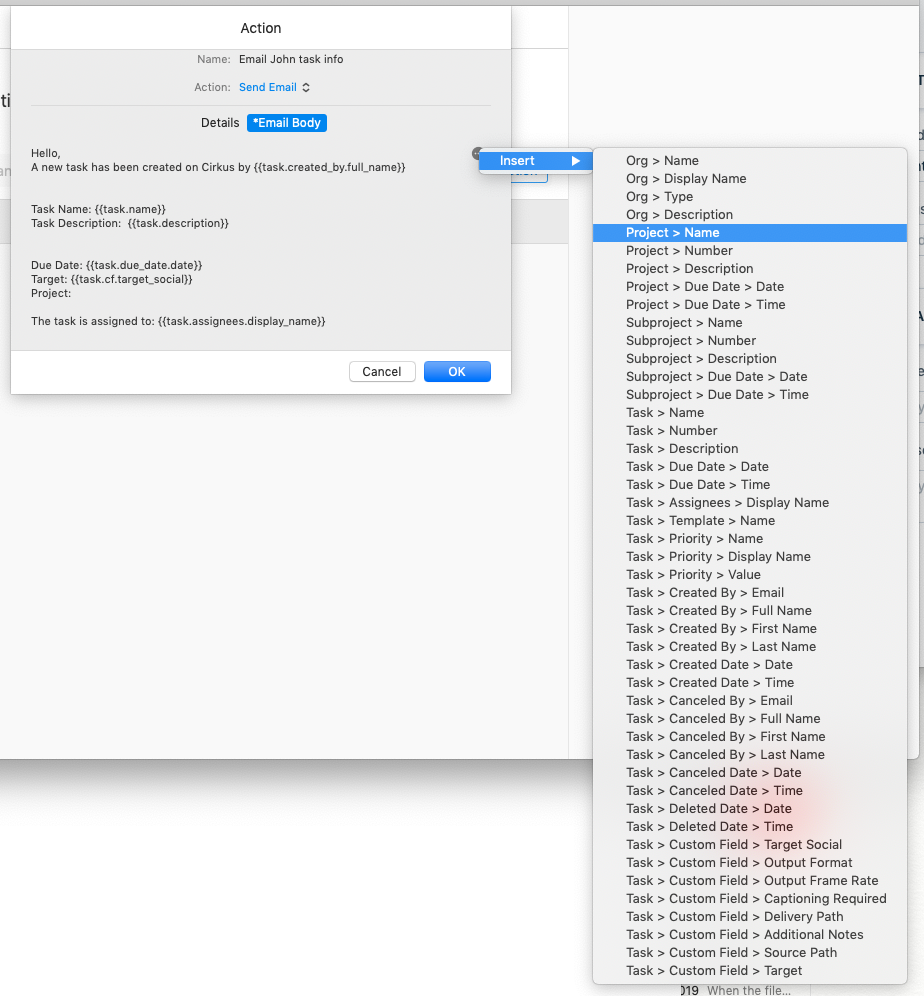
Task: Insert the Project > Name placeholder
Action: tap(673, 232)
